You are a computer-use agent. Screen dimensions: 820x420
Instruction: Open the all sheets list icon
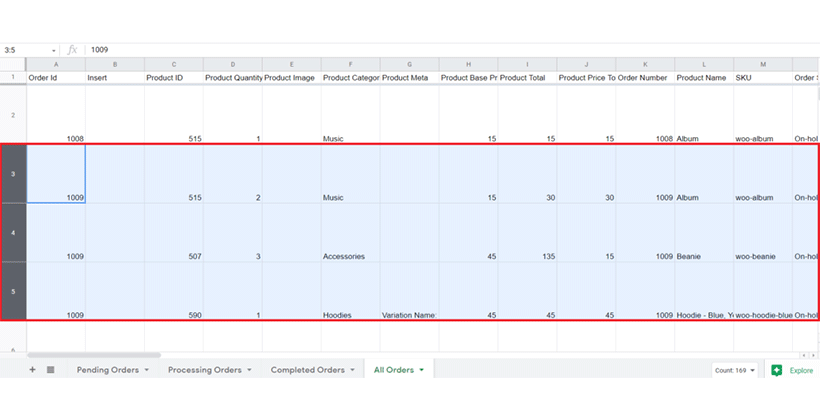pos(51,370)
